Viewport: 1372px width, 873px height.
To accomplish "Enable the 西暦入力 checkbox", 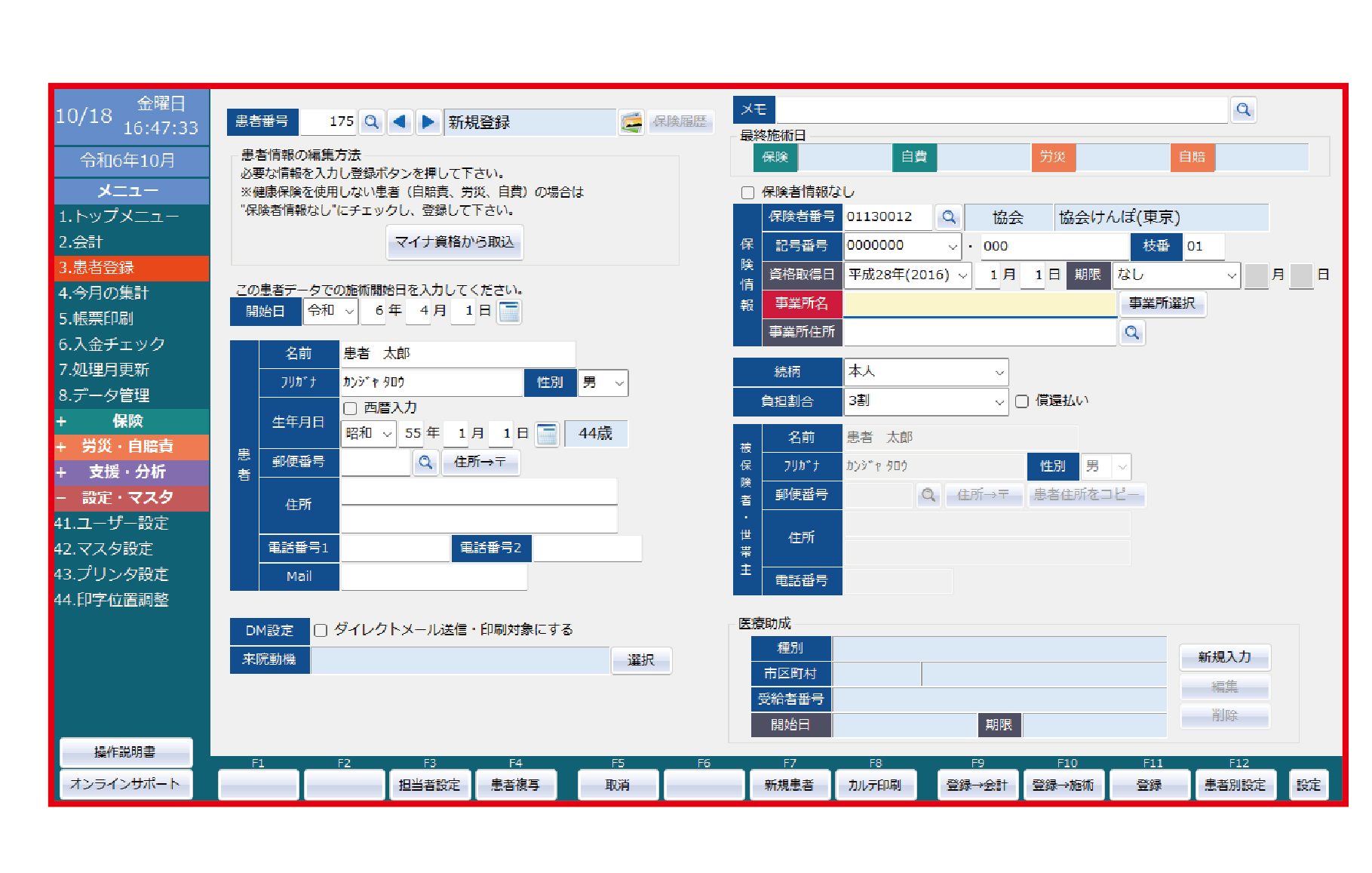I will tap(350, 407).
